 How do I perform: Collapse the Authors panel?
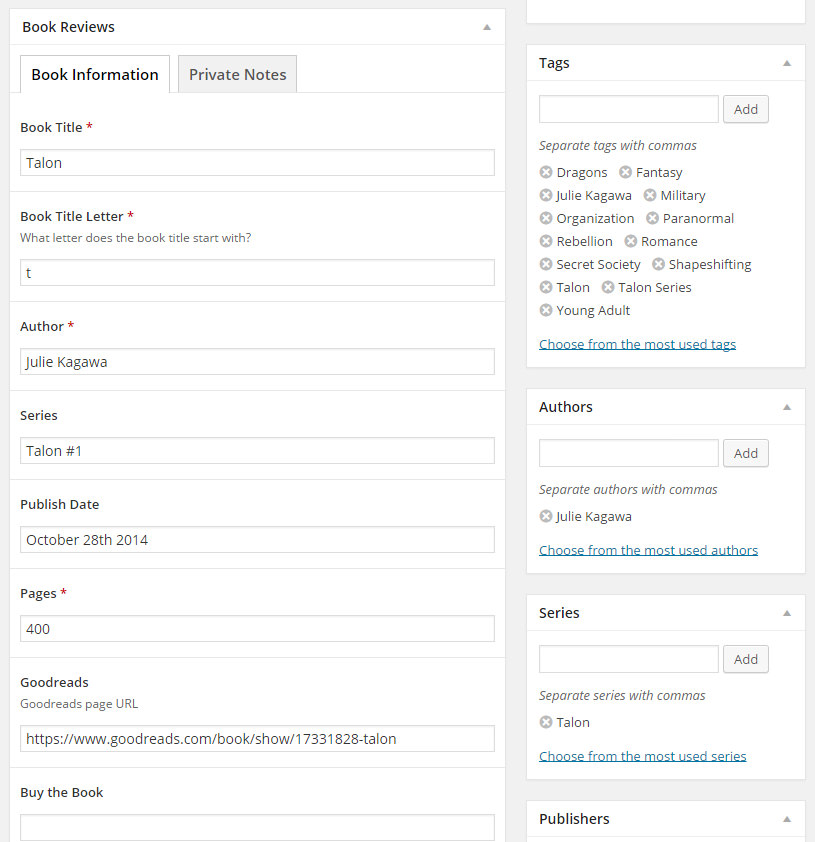(786, 407)
